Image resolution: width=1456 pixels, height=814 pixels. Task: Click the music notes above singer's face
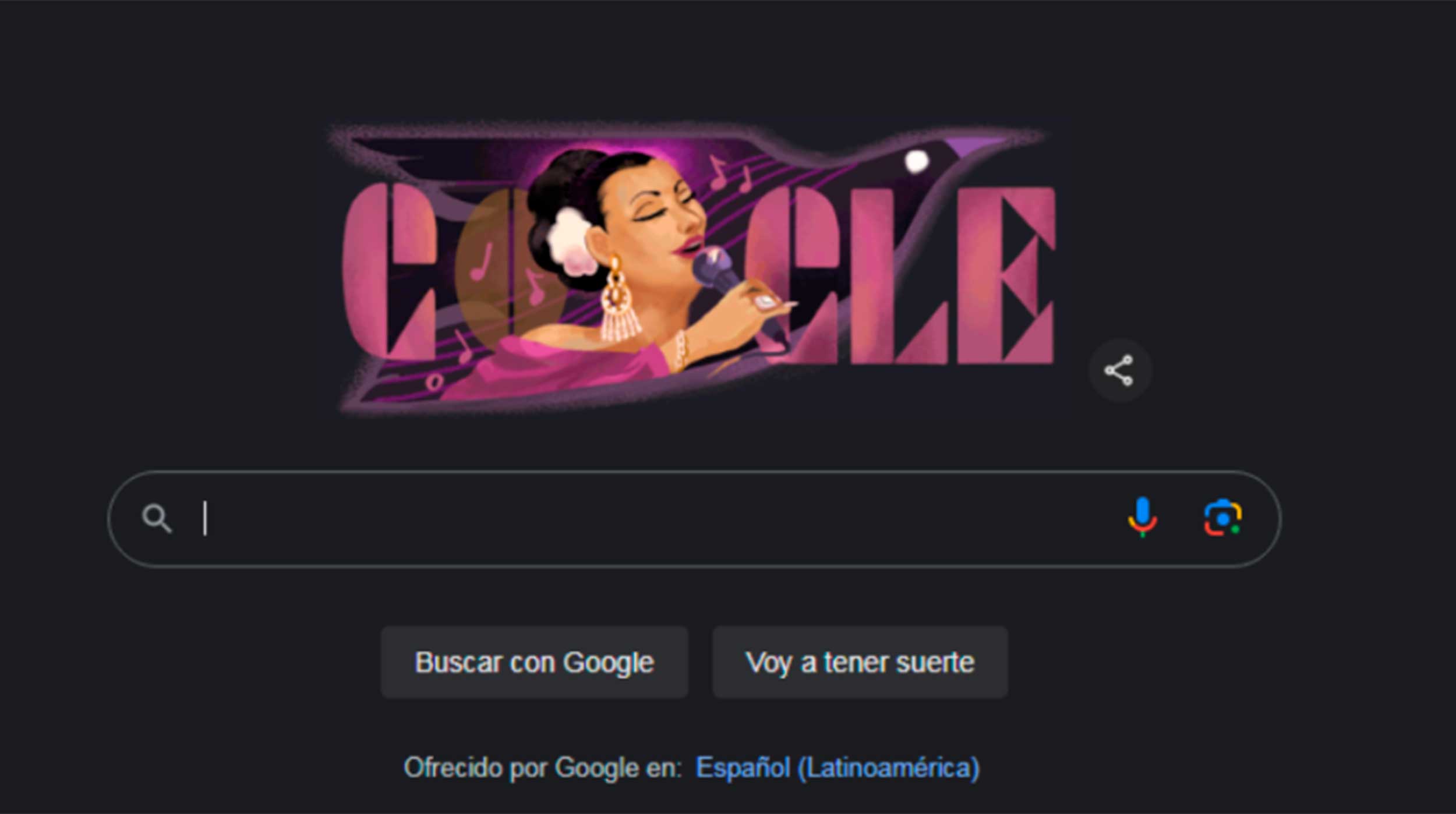[730, 174]
